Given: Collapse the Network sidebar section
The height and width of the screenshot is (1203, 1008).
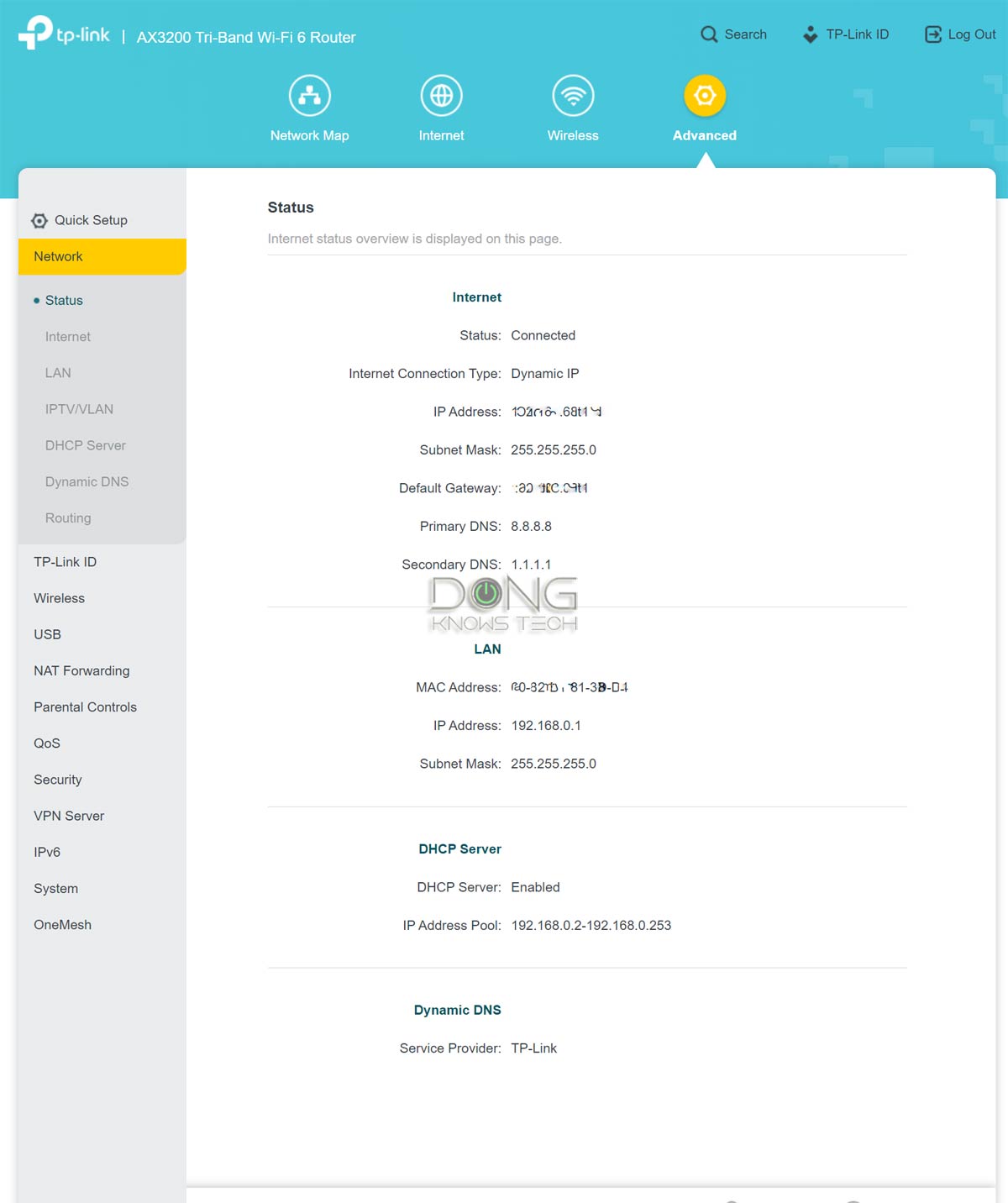Looking at the screenshot, I should click(102, 257).
